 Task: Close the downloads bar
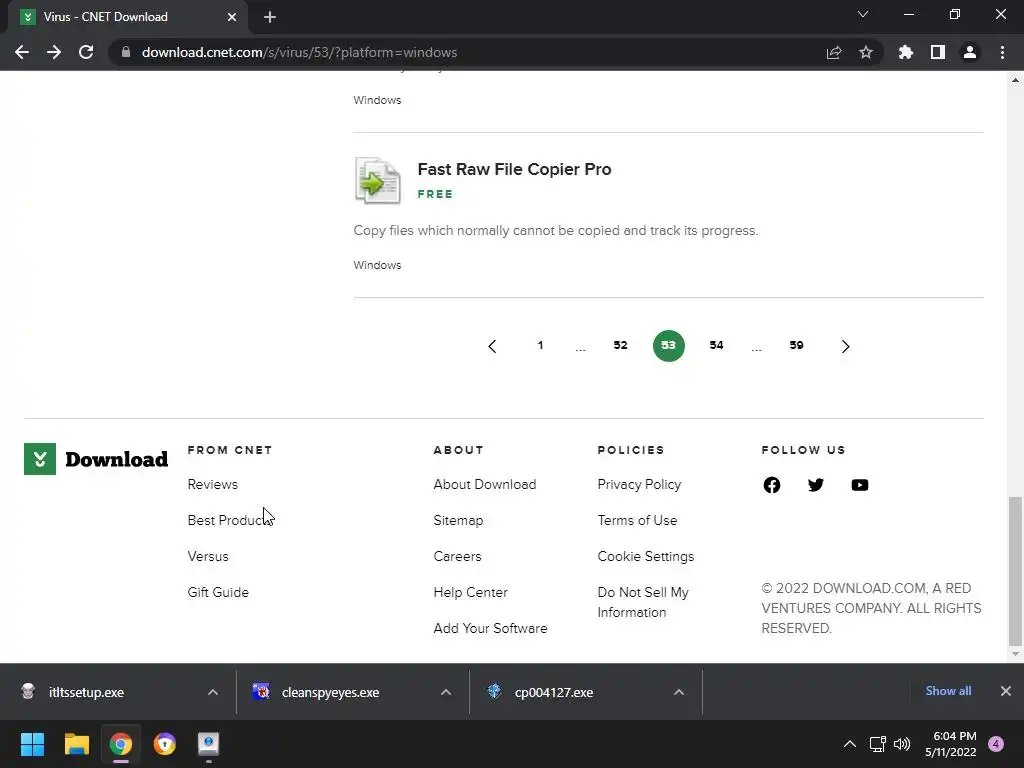tap(1006, 691)
